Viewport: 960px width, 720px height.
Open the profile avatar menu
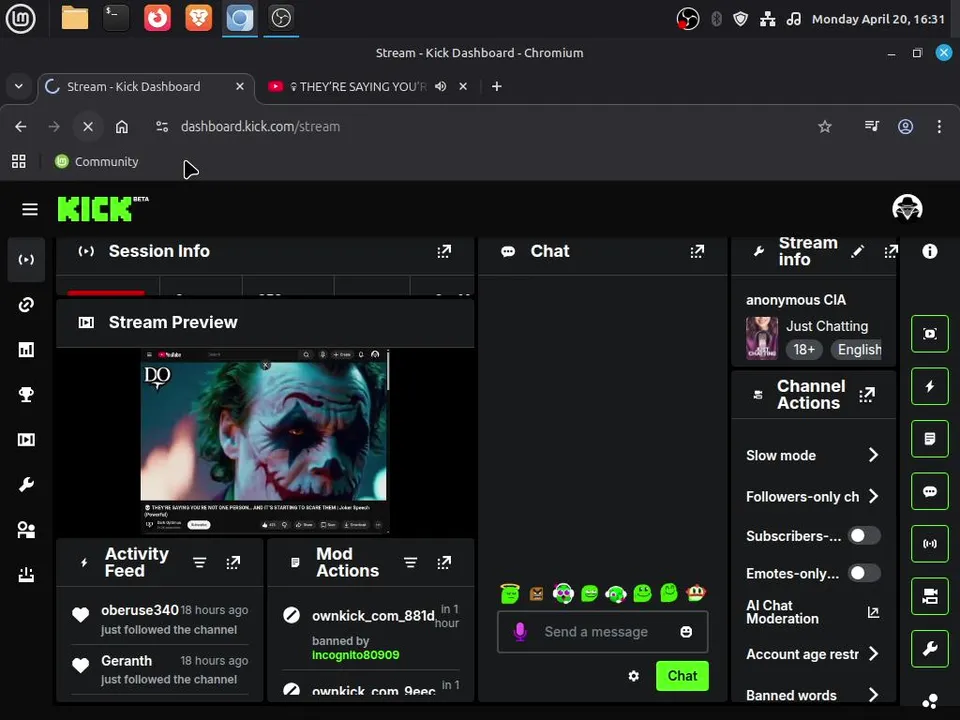point(907,208)
